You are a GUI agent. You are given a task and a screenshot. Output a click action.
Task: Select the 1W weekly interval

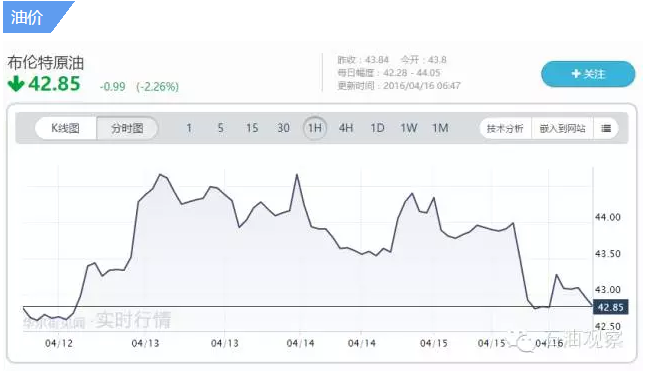point(409,128)
